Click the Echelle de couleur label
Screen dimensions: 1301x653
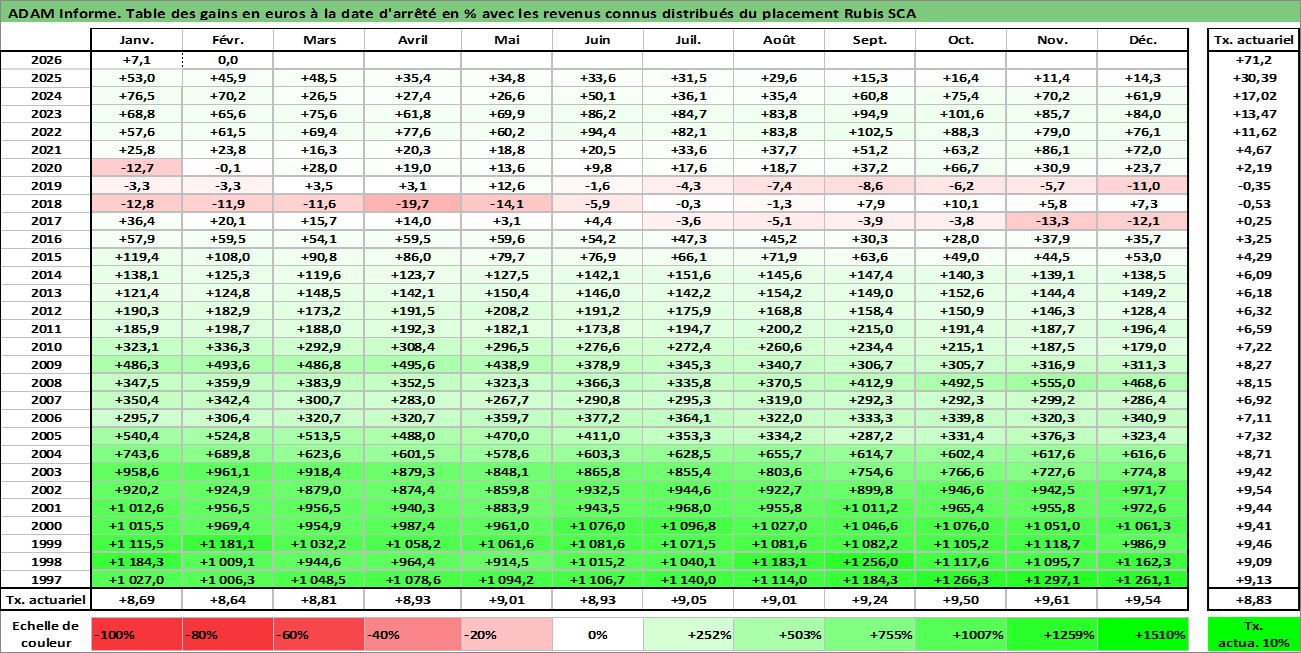point(47,634)
